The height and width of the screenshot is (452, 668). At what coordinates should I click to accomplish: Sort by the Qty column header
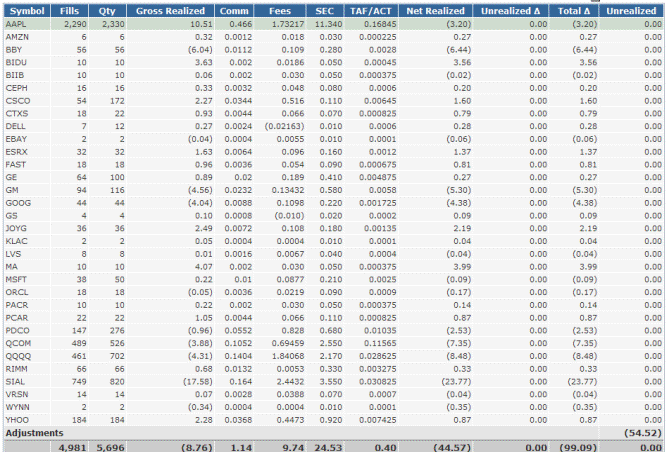107,11
